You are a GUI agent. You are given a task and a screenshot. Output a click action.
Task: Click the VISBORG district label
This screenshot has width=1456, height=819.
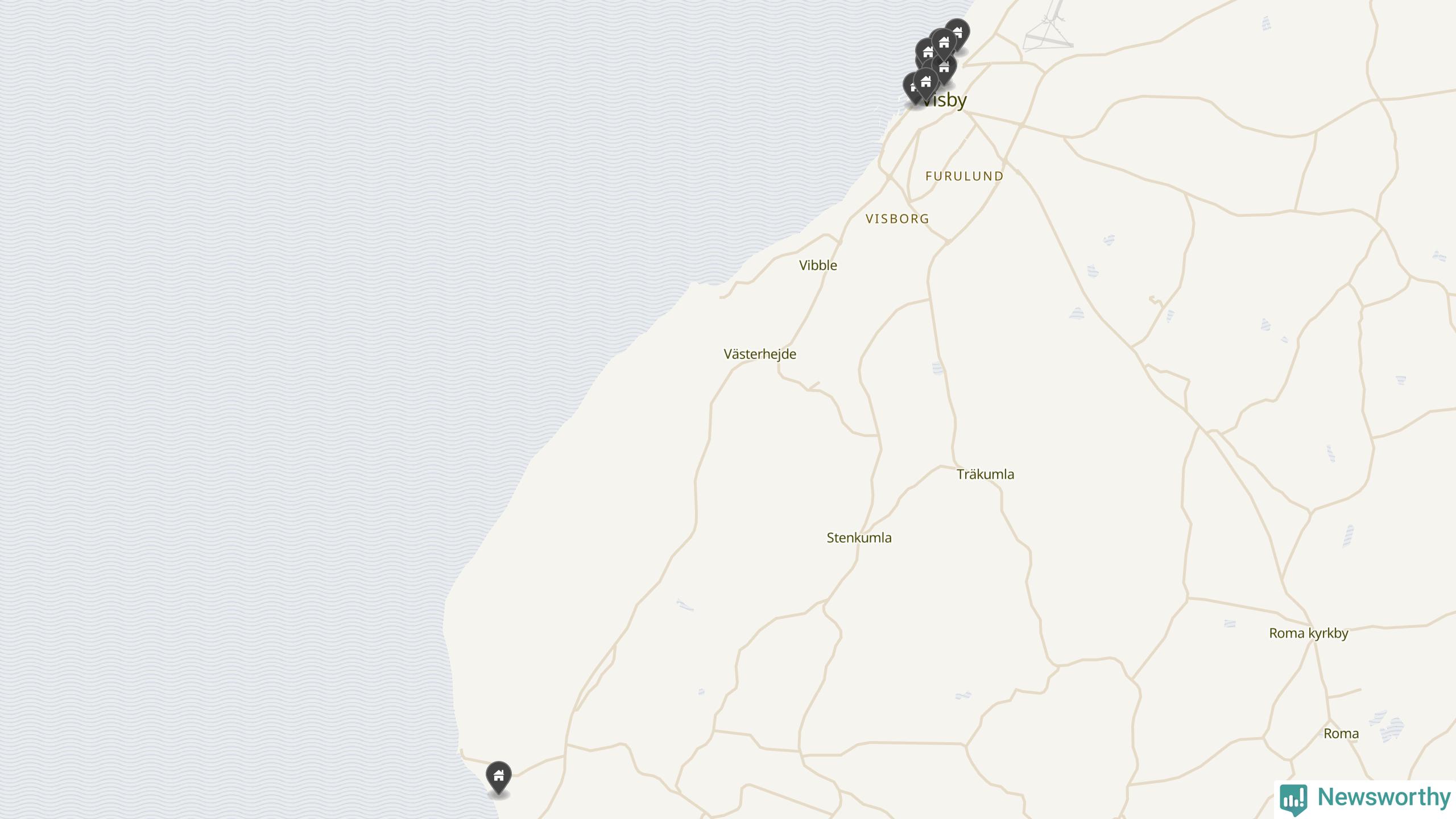click(897, 219)
